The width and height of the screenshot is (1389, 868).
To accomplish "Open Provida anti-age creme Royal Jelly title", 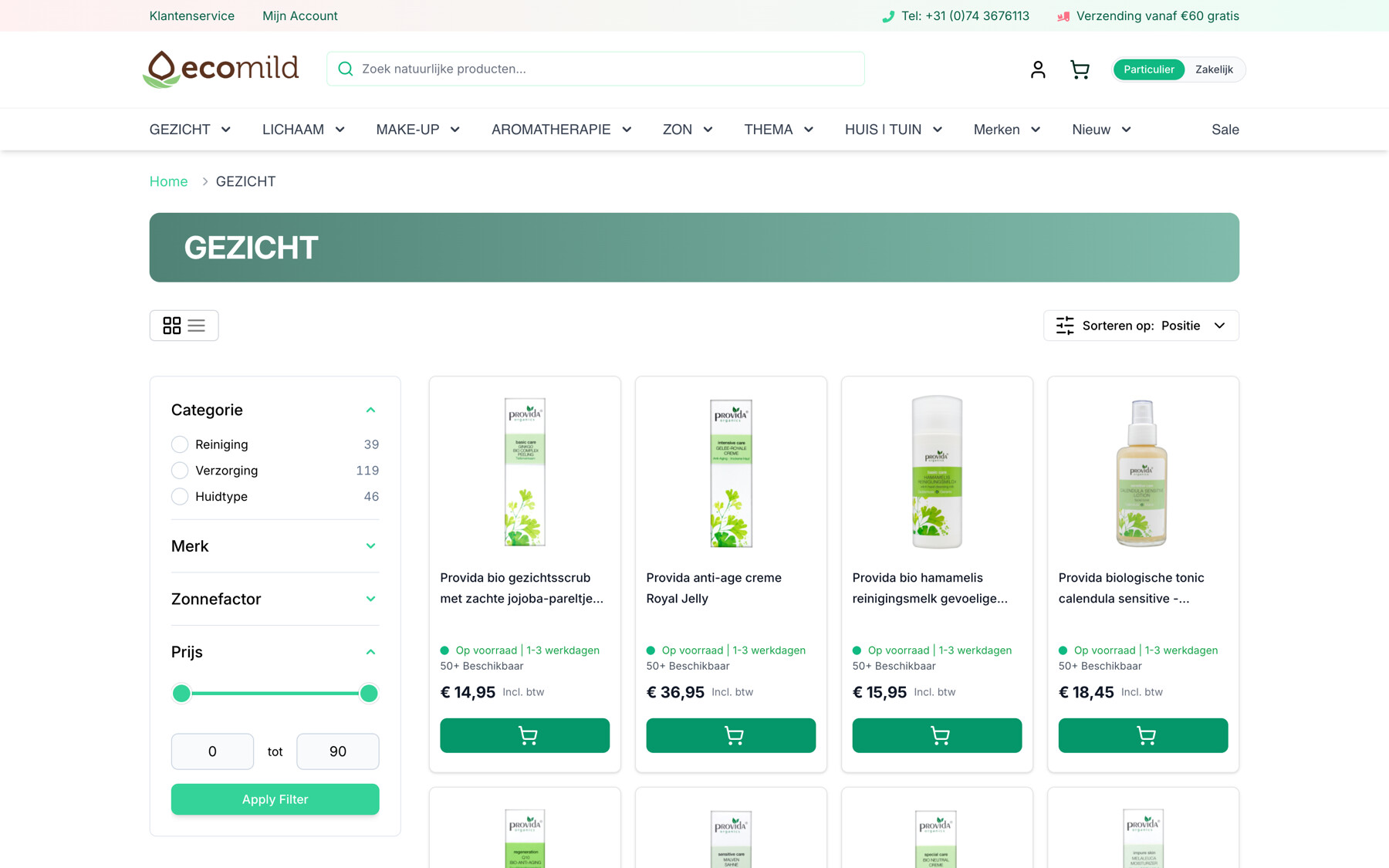I will pos(714,588).
